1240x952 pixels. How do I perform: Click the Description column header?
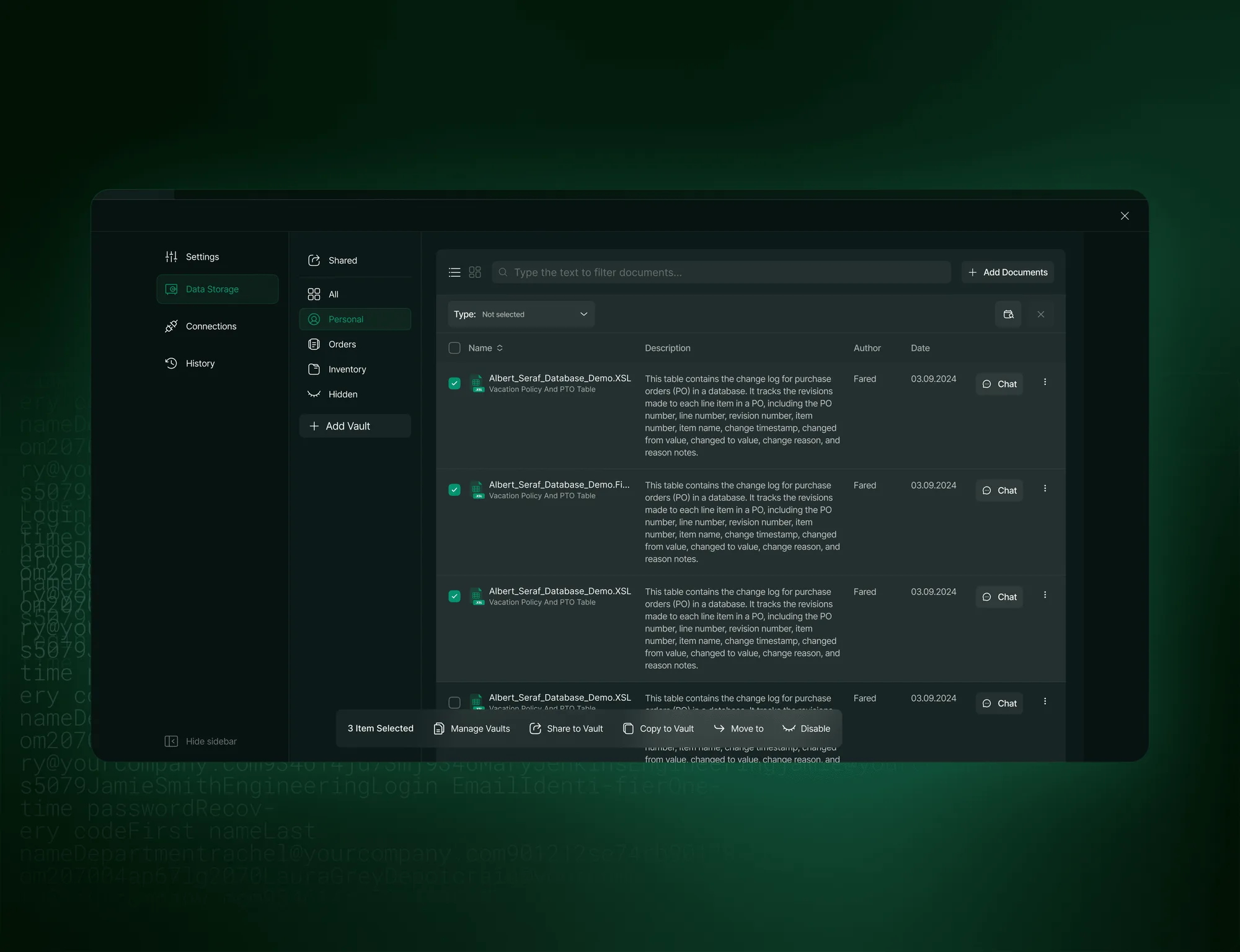[x=667, y=348]
